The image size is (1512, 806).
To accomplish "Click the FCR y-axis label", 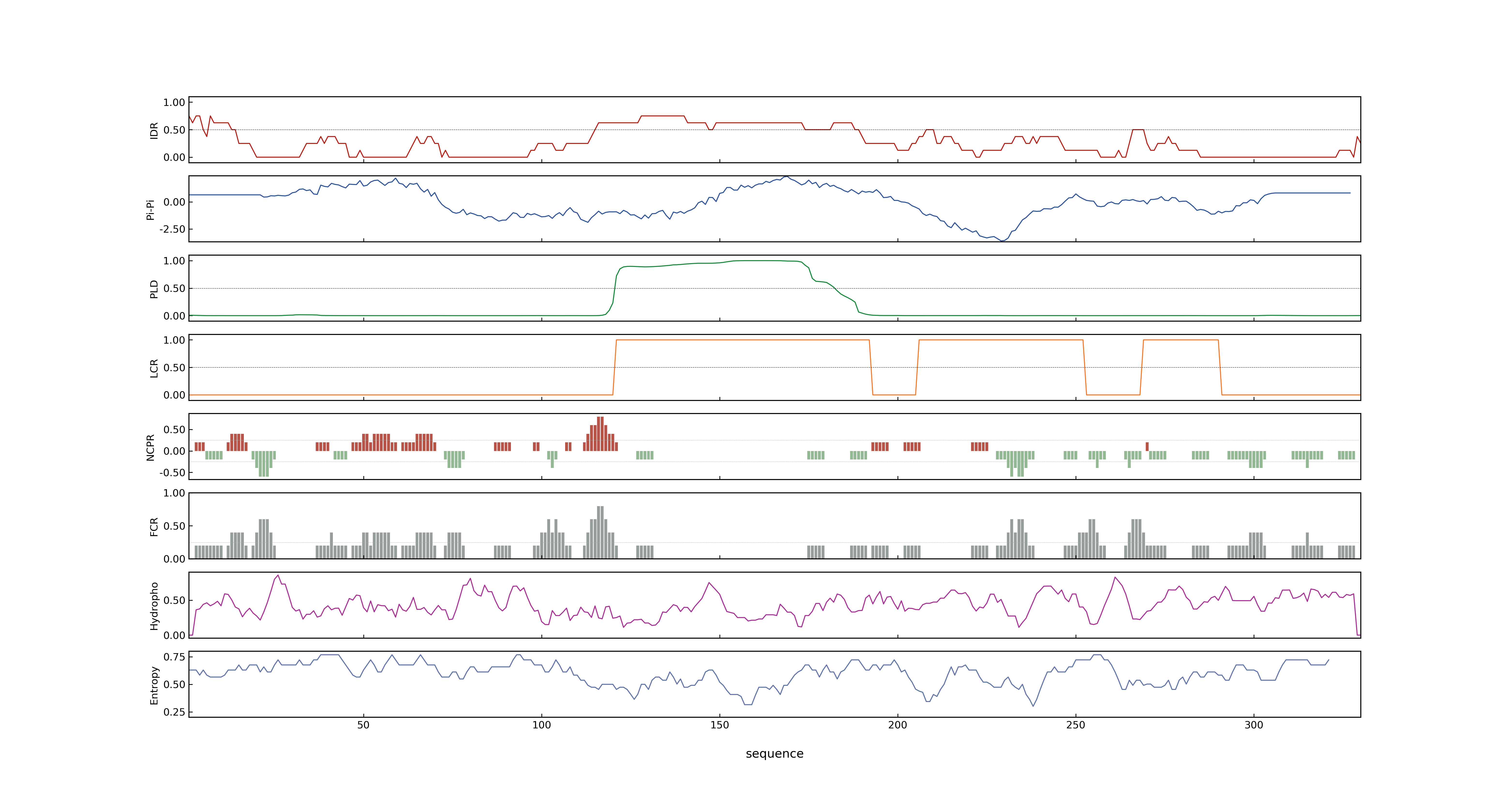I will (154, 526).
